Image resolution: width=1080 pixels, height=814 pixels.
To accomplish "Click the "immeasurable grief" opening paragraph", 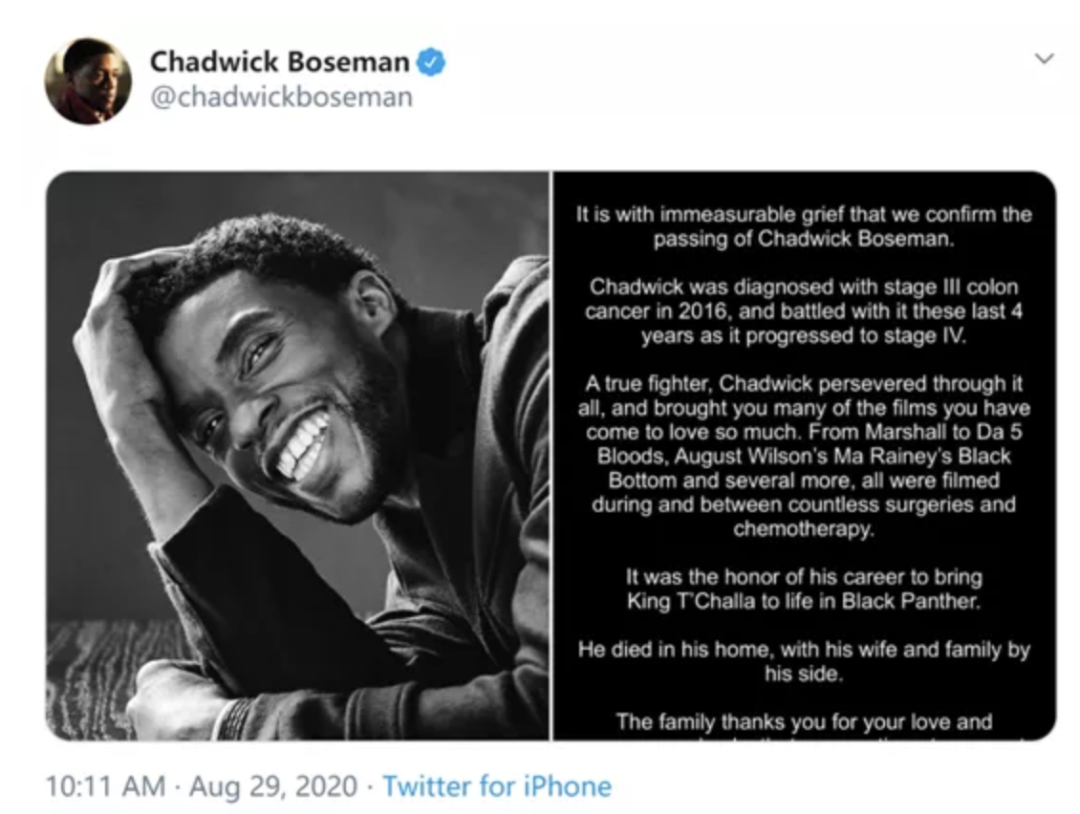I will [x=803, y=227].
